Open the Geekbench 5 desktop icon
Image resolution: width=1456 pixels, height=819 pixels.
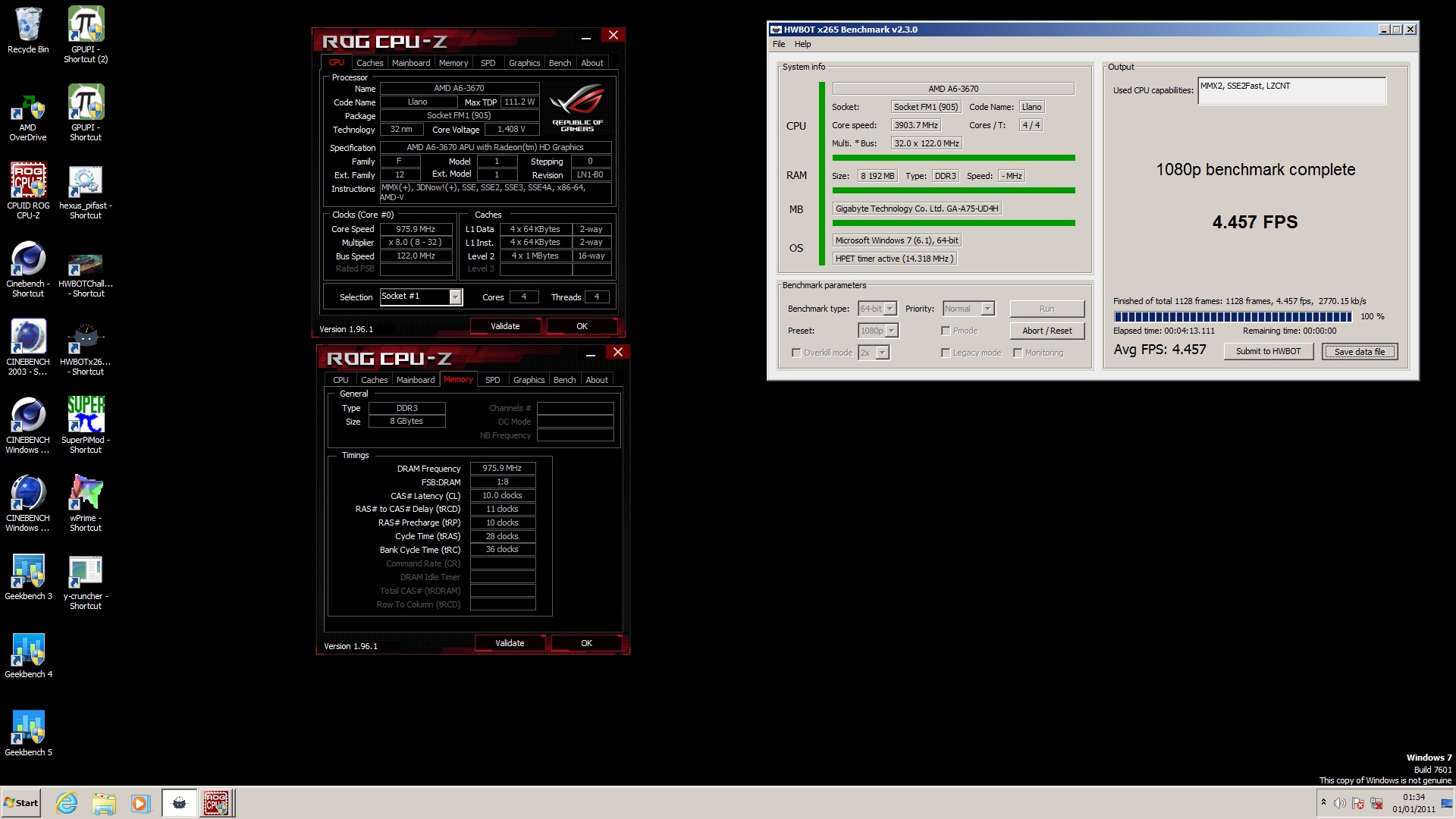click(28, 733)
